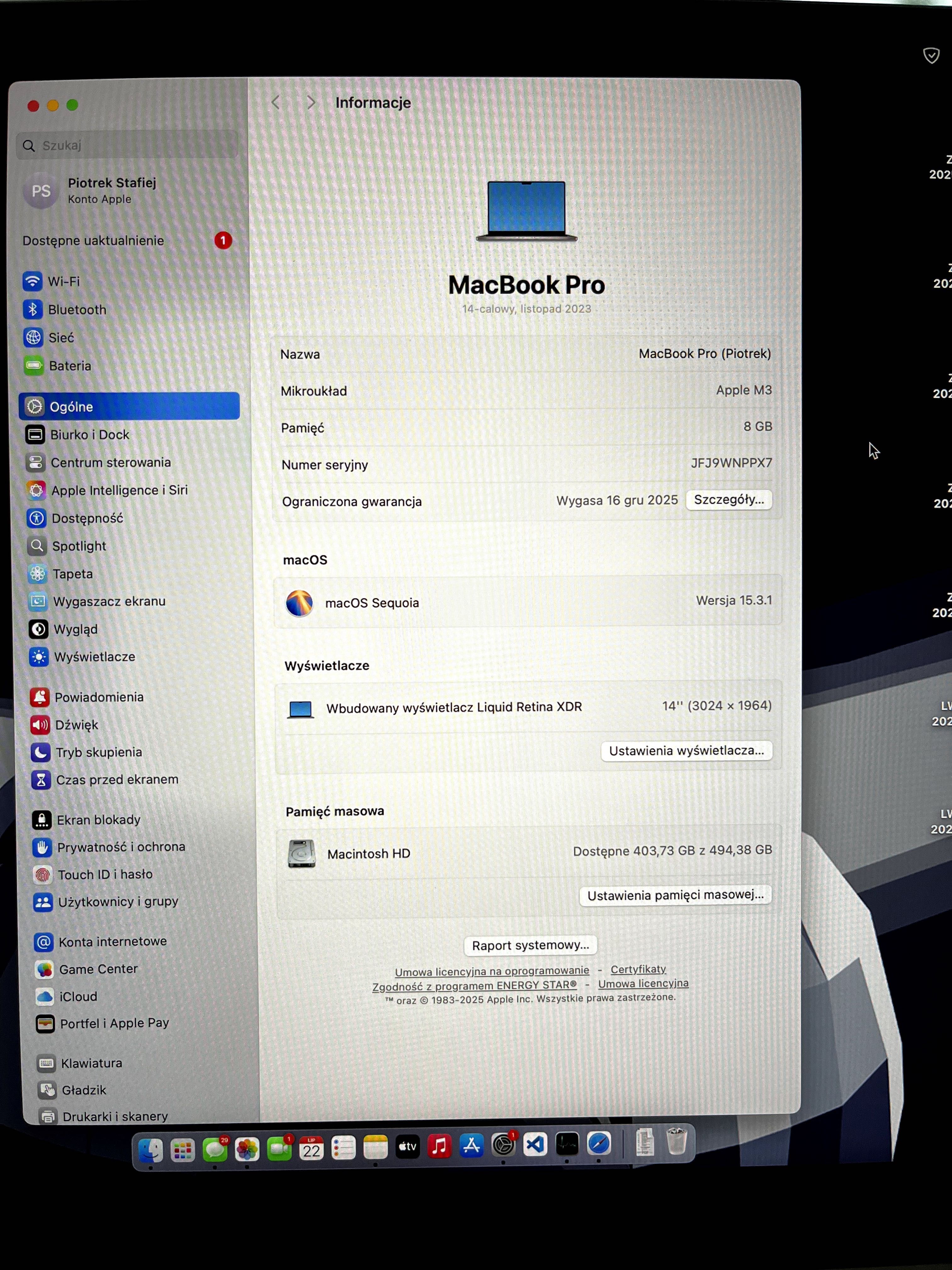
Task: Open Zgodność z programem ENERGY STAR link
Action: point(474,986)
